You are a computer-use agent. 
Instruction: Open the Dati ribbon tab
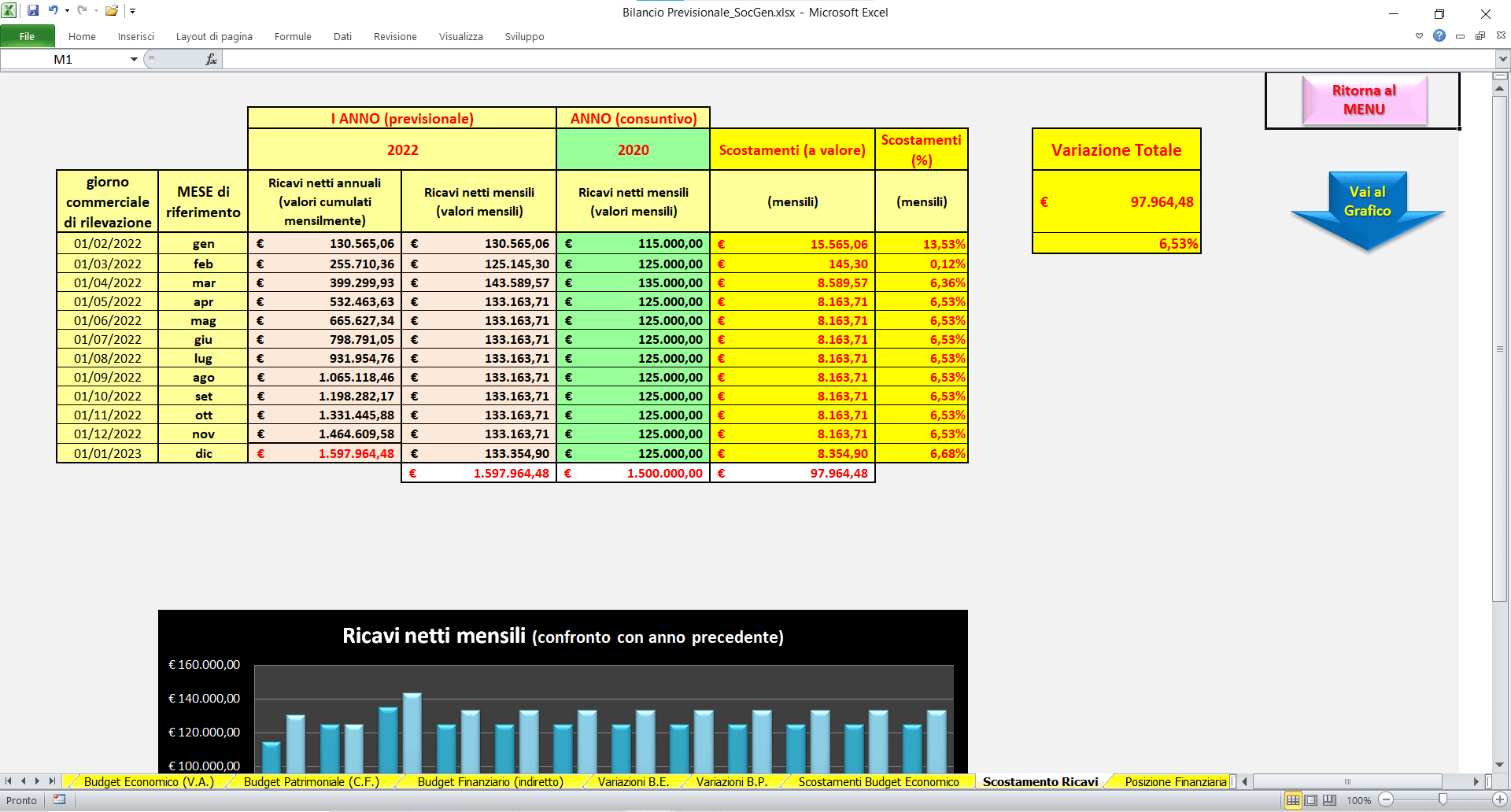pos(342,36)
